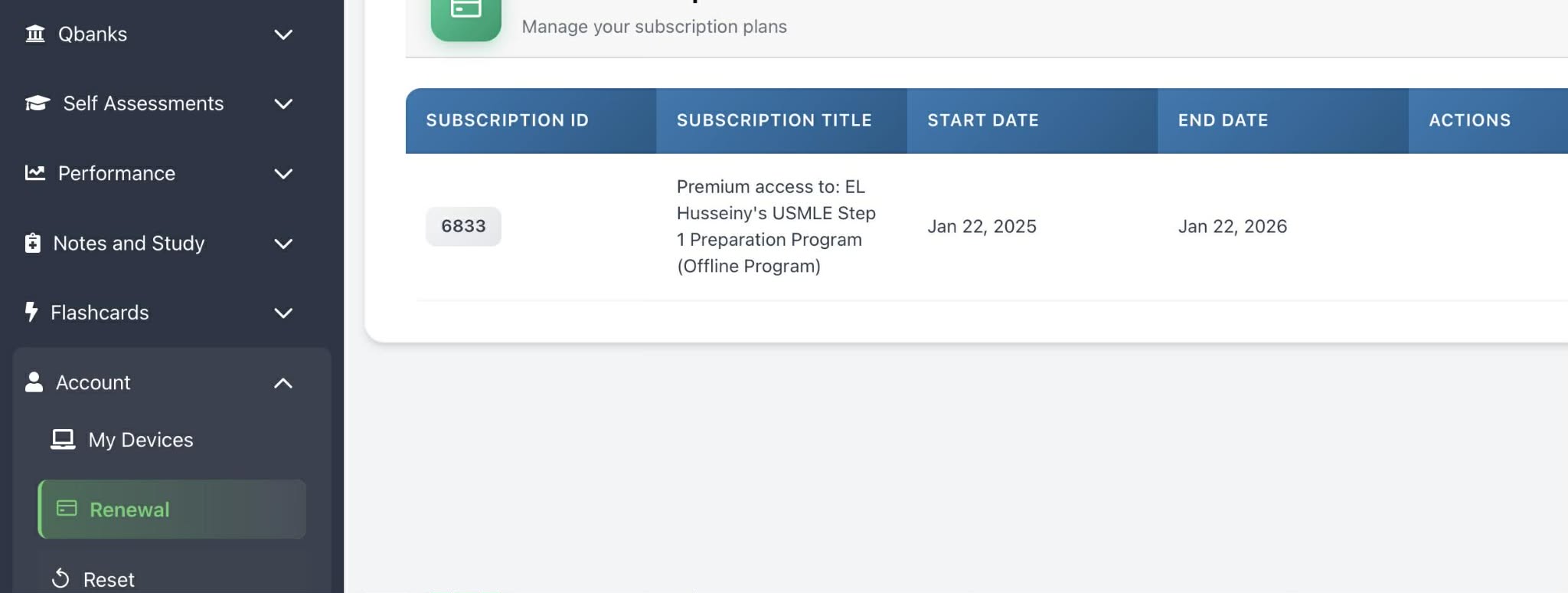The image size is (1568, 593).
Task: Open the Reset menu item
Action: (109, 579)
